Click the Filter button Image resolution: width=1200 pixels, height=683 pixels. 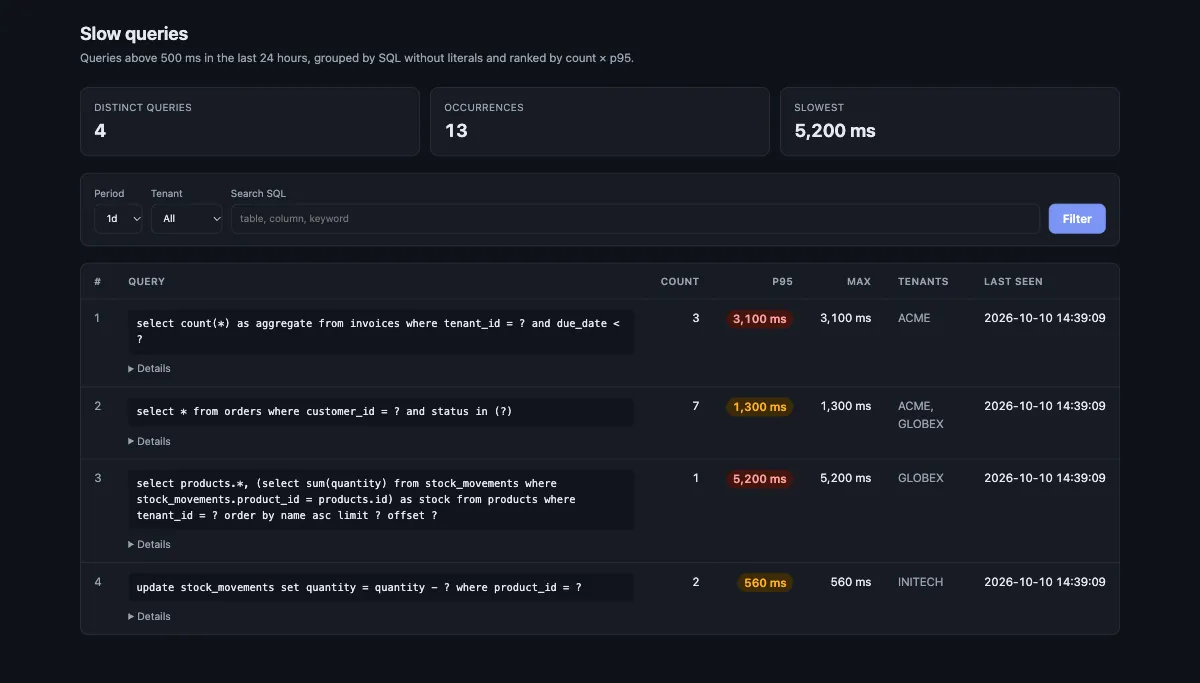point(1077,218)
